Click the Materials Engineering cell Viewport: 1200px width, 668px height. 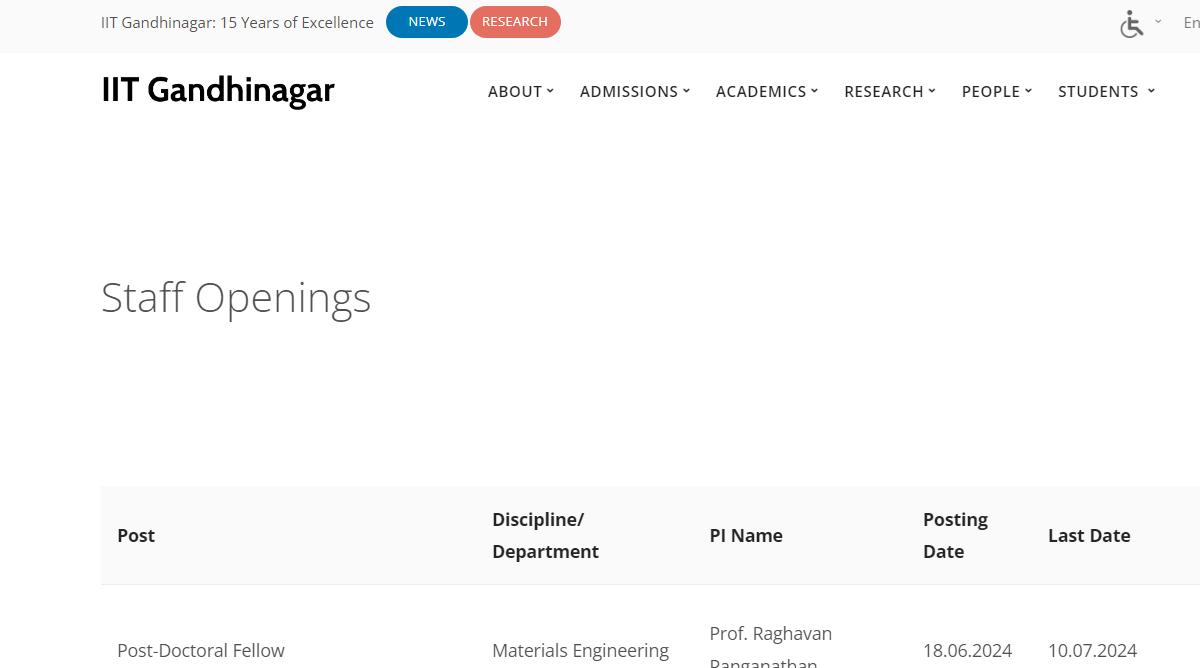[x=580, y=650]
